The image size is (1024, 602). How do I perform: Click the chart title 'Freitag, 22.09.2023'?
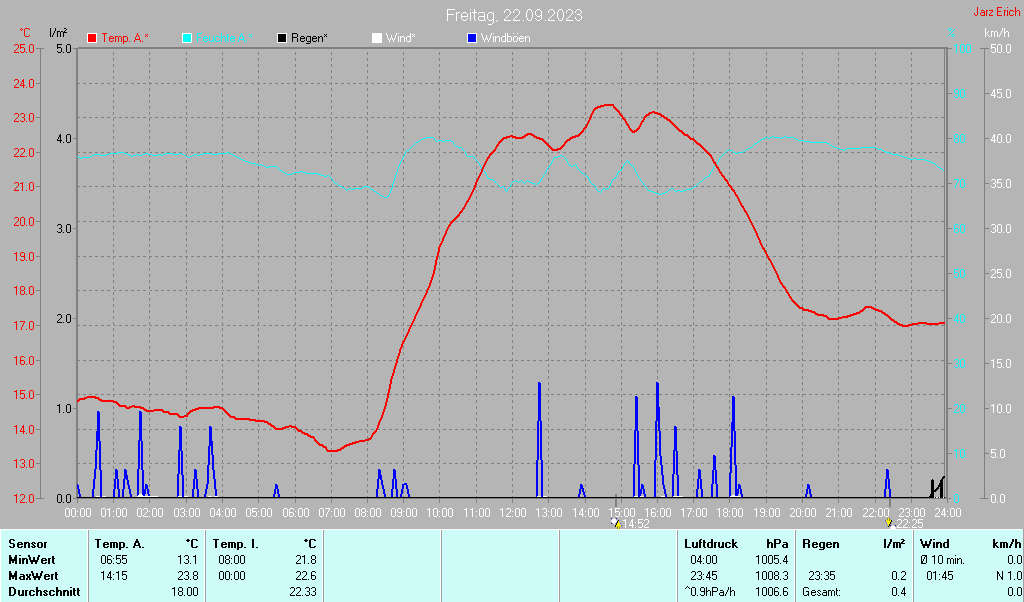(514, 15)
